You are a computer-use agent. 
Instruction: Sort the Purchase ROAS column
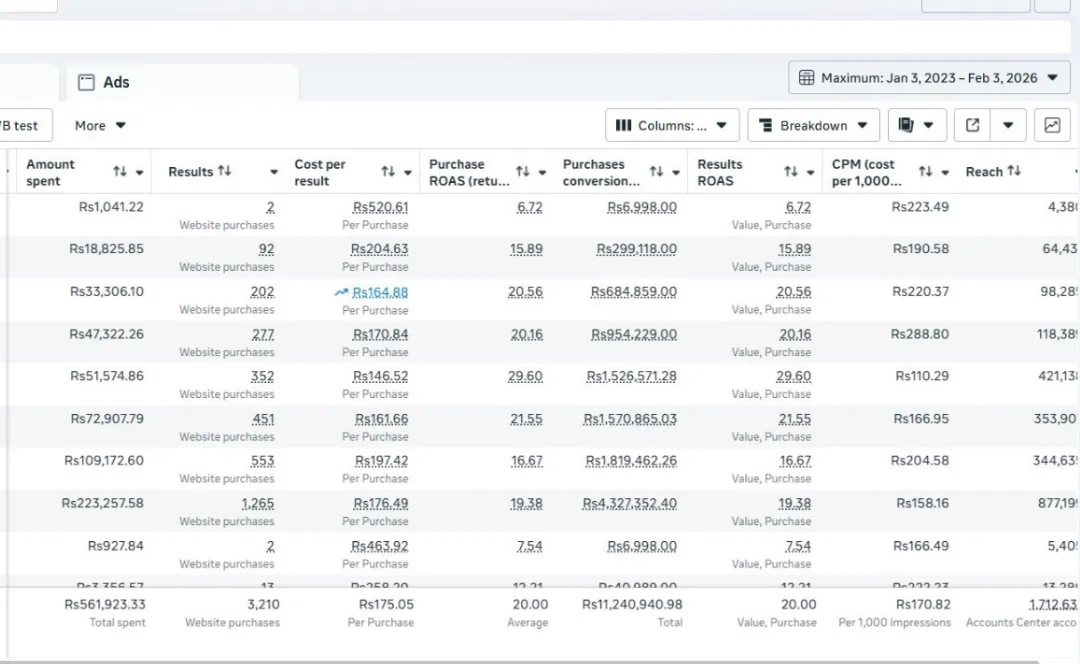click(x=523, y=172)
